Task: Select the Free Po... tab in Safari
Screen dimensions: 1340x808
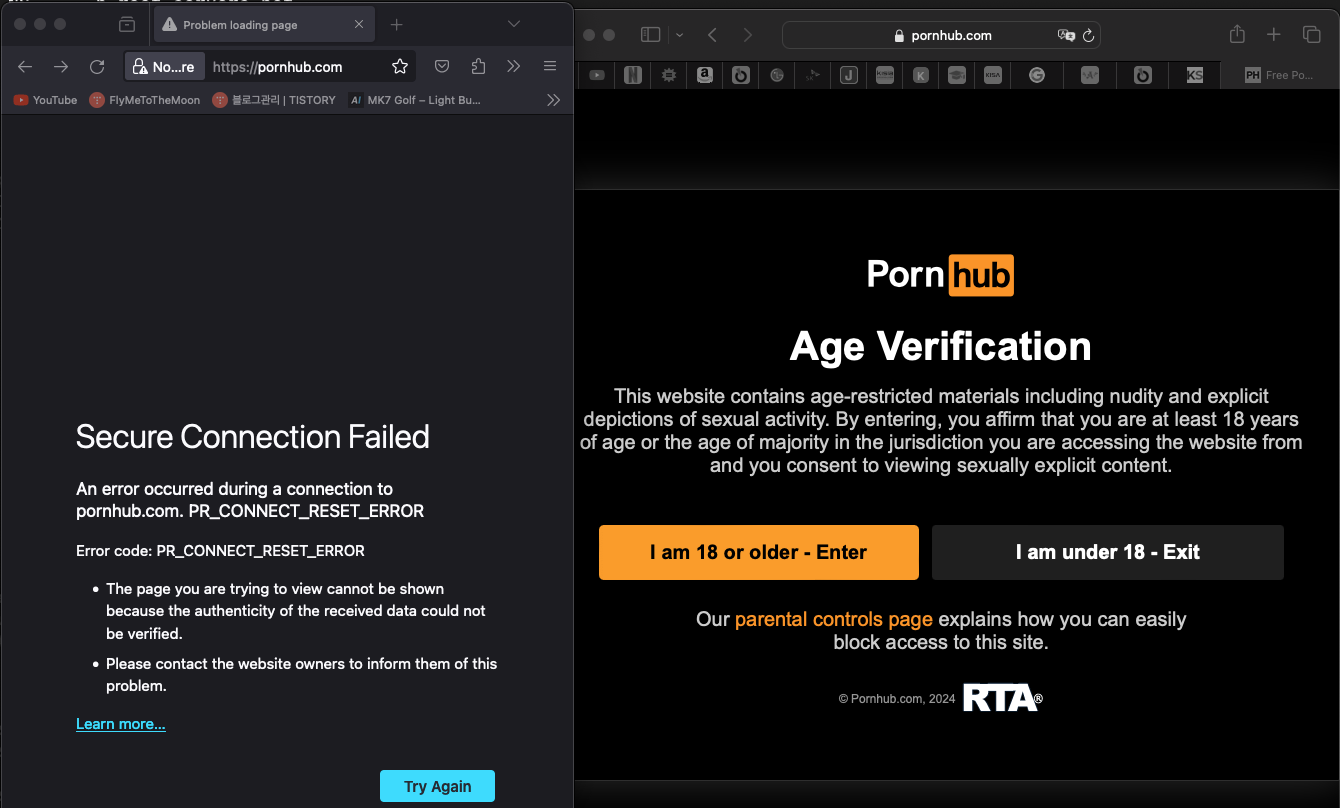Action: point(1280,75)
